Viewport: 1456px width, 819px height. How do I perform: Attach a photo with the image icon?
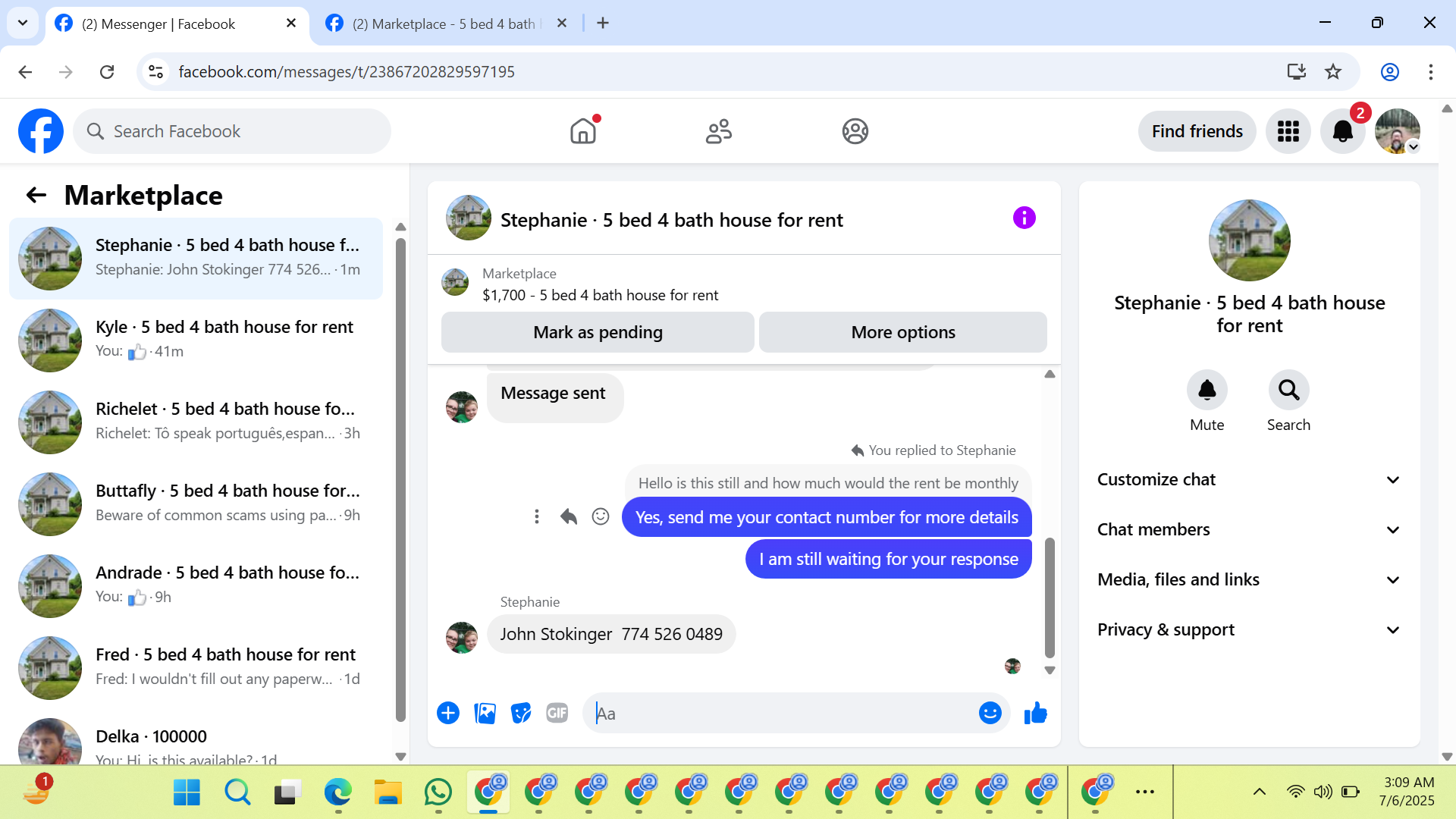485,713
